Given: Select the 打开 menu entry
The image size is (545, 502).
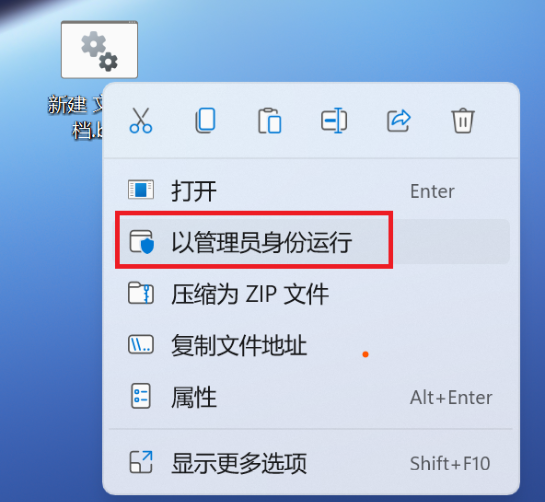Looking at the screenshot, I should pos(310,191).
